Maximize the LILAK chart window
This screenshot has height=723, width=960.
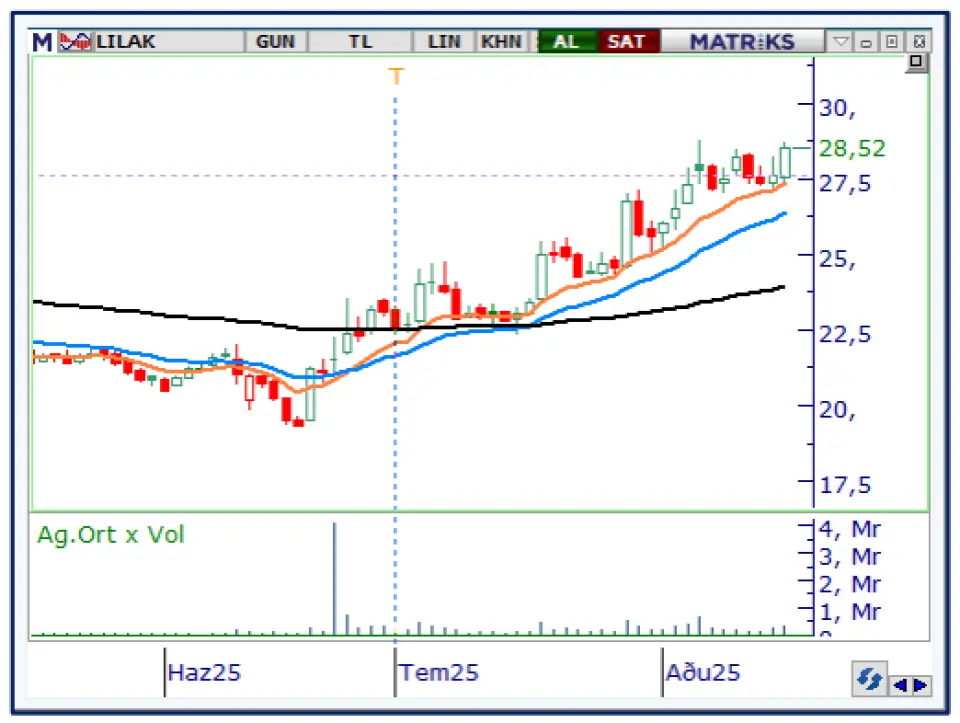tap(892, 42)
